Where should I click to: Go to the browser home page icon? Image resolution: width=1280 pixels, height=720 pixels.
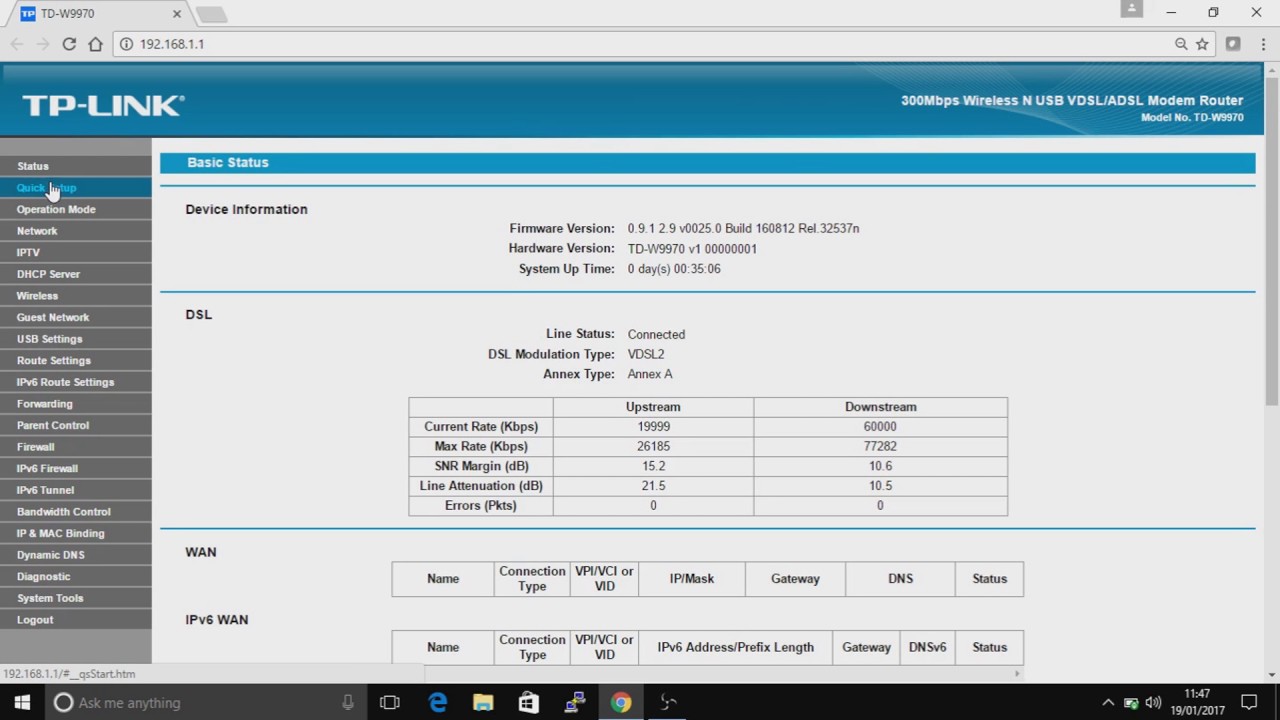tap(95, 44)
